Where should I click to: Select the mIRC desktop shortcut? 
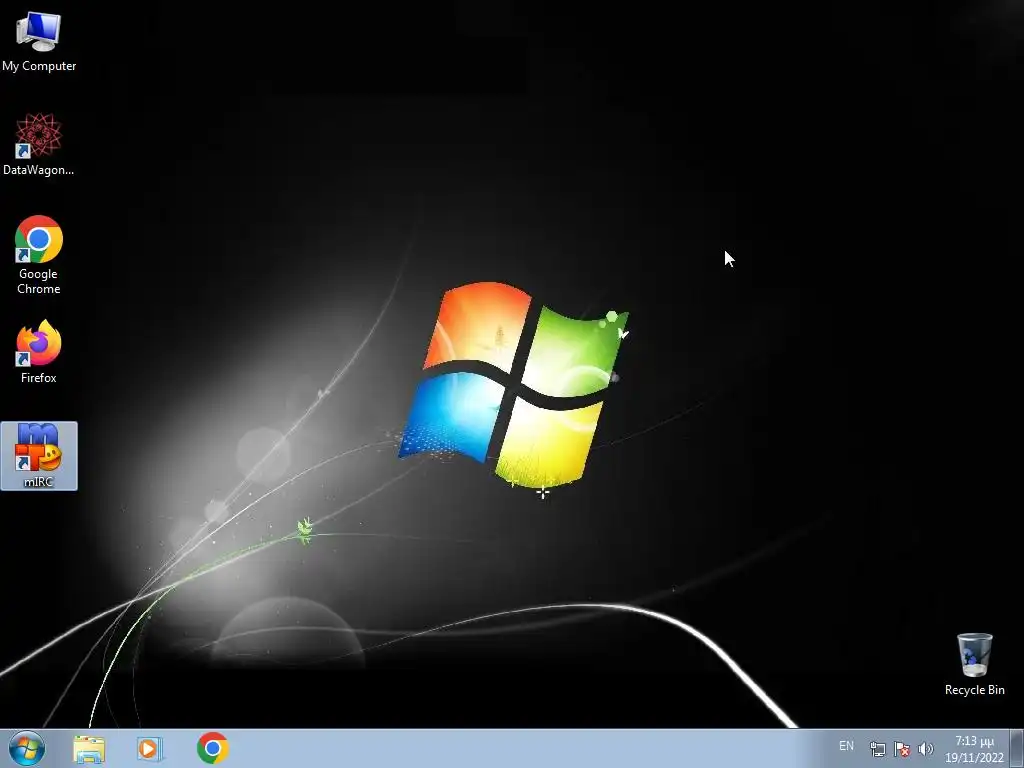39,456
